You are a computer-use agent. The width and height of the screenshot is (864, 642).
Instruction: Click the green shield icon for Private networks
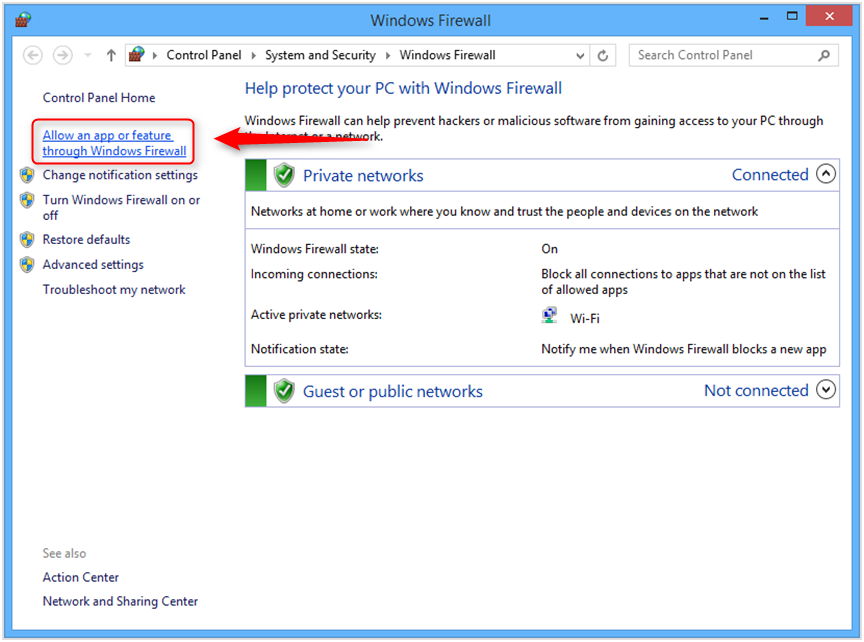point(284,175)
